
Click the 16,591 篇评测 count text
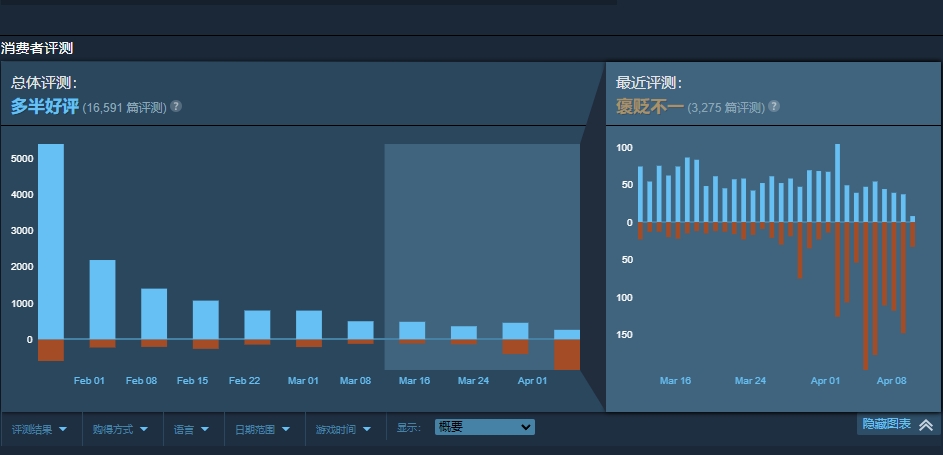point(124,108)
